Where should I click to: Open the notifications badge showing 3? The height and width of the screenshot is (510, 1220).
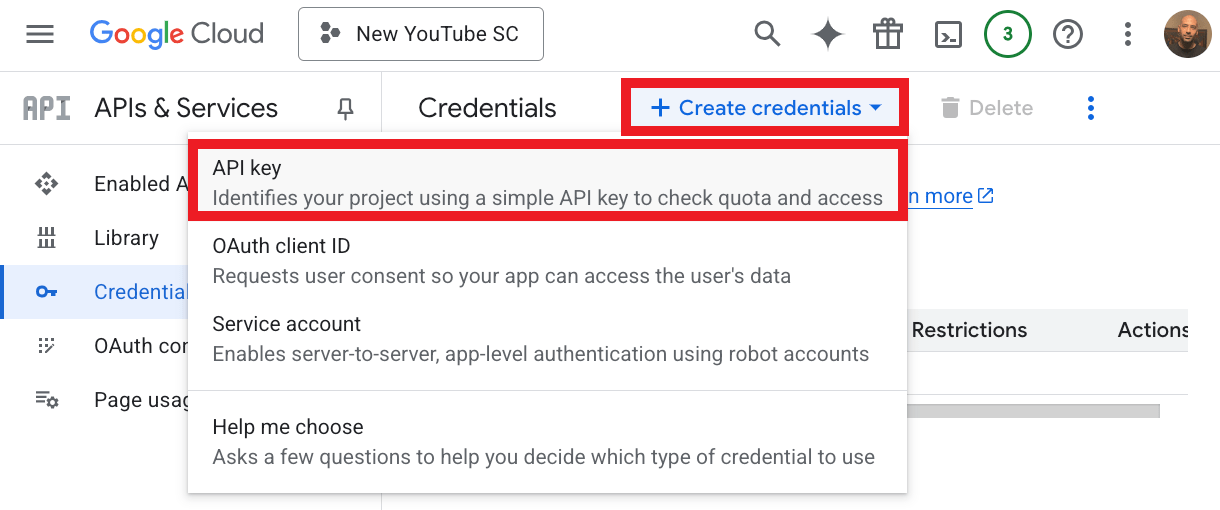pyautogui.click(x=1007, y=34)
